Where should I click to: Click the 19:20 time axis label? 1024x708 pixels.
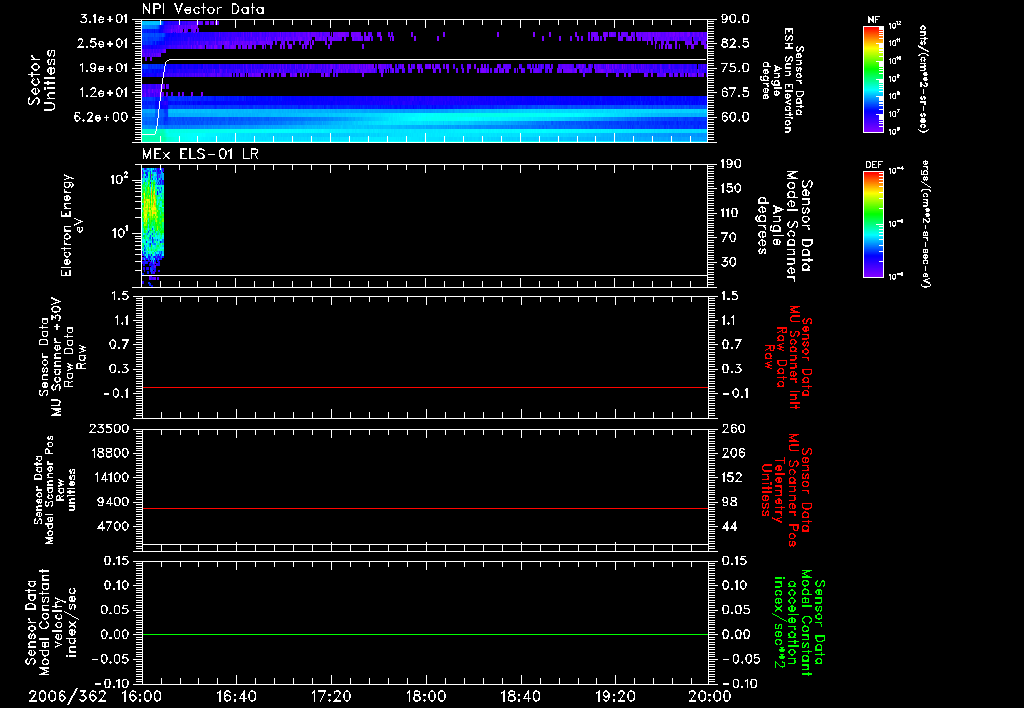[x=615, y=696]
